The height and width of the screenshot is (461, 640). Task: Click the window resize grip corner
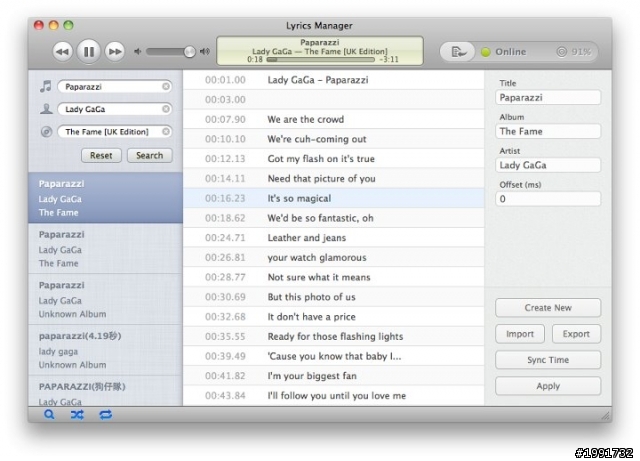tap(605, 416)
